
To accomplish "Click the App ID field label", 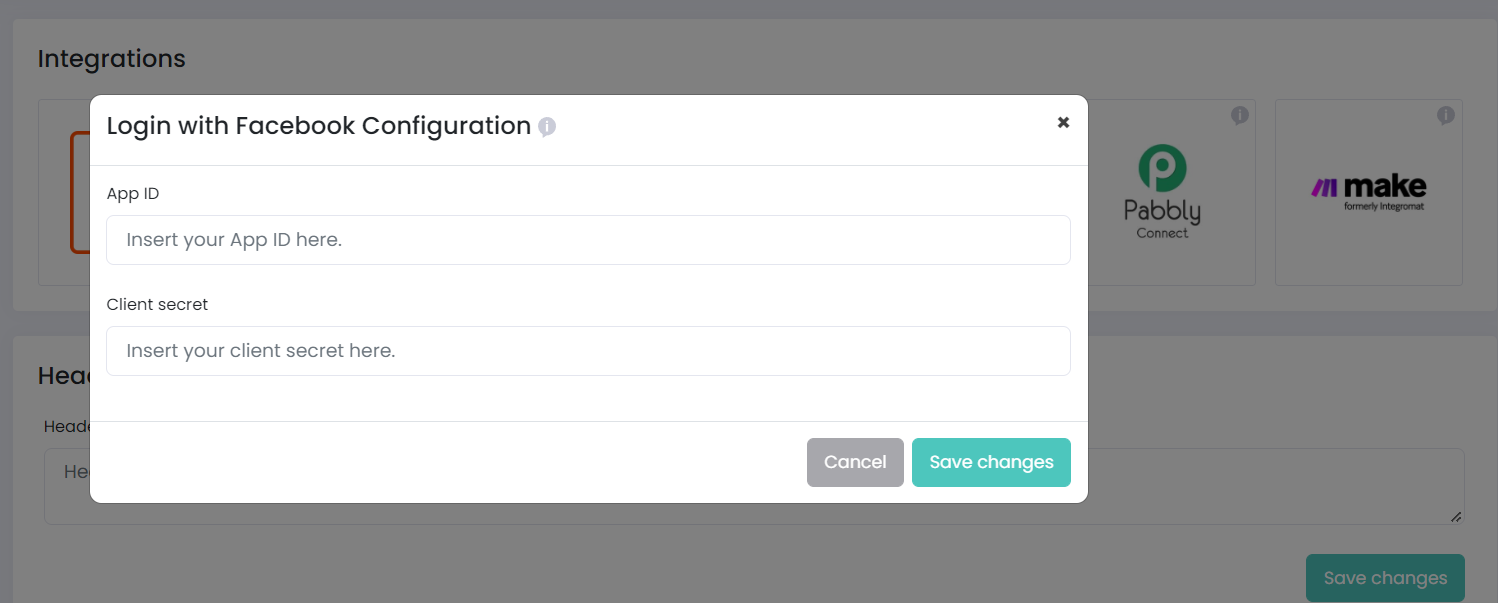I will point(133,194).
